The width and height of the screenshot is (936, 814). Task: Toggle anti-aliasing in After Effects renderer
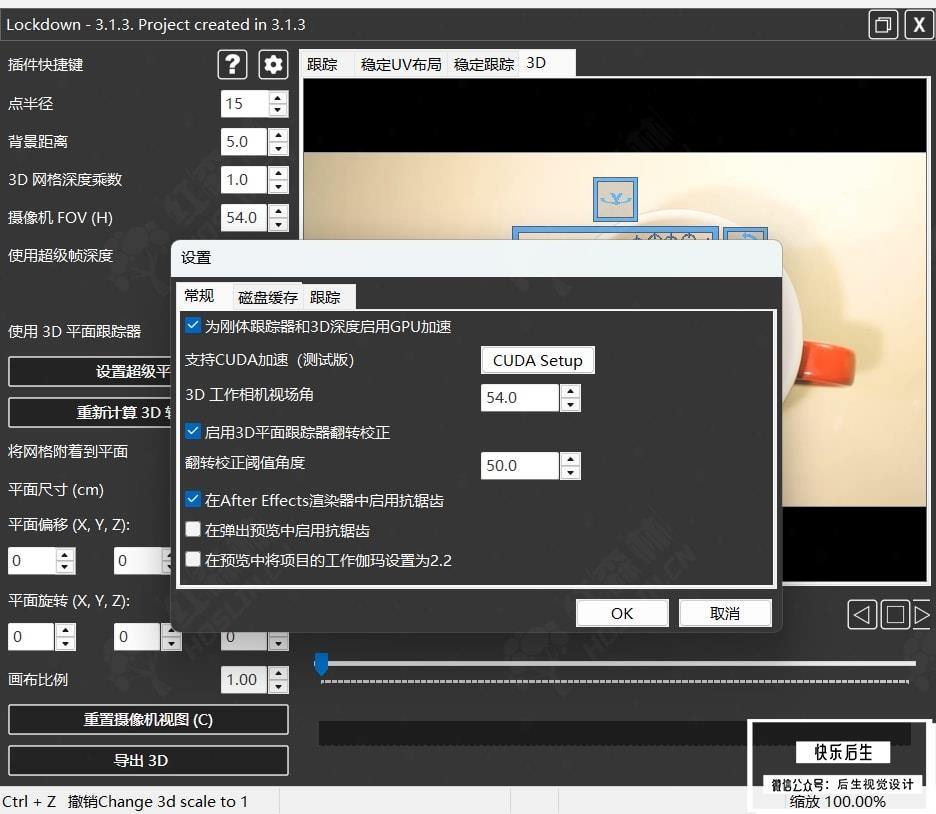(x=193, y=500)
